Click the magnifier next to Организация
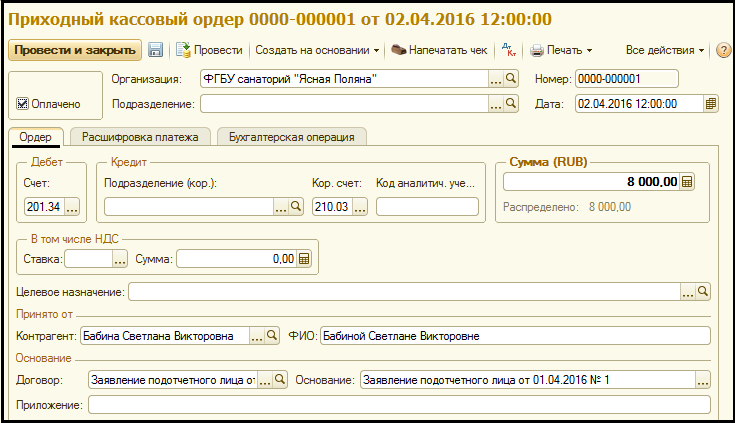 click(511, 79)
